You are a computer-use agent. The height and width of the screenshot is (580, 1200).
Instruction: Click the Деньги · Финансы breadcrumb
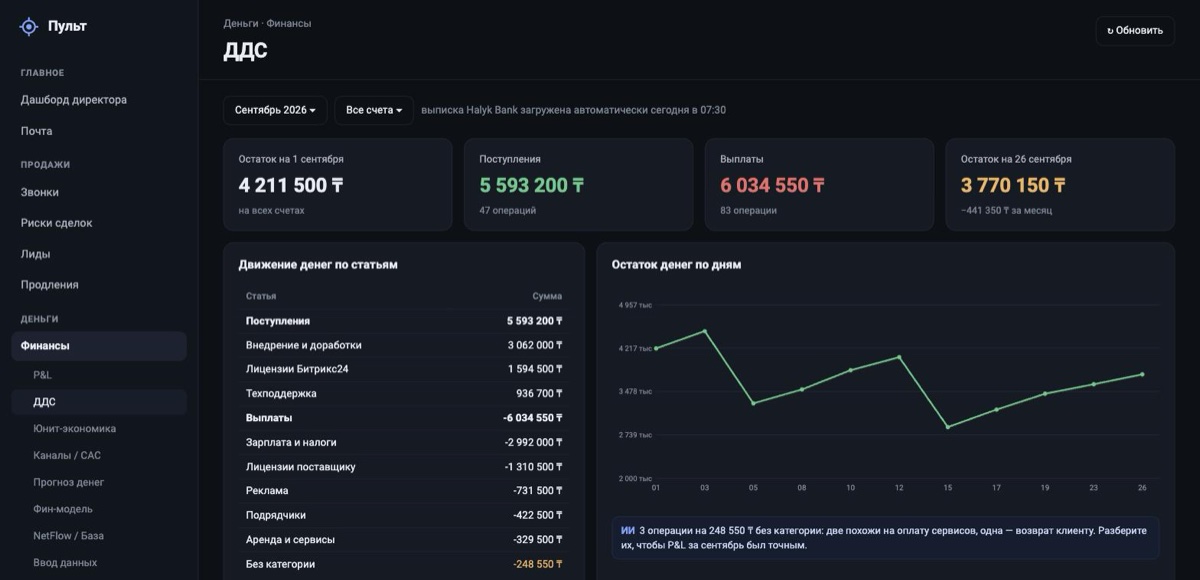coord(267,23)
